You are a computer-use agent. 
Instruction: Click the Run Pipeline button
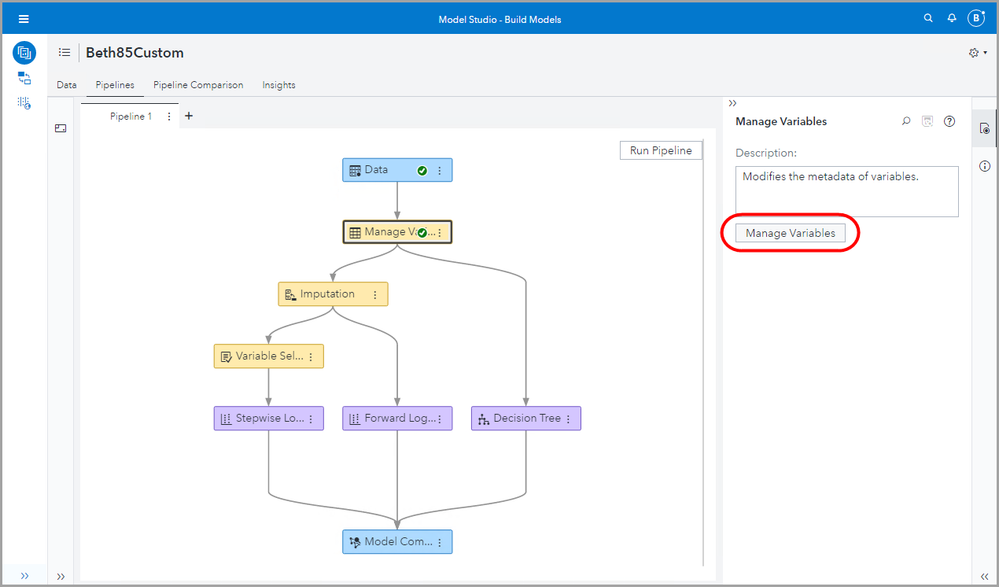click(660, 151)
